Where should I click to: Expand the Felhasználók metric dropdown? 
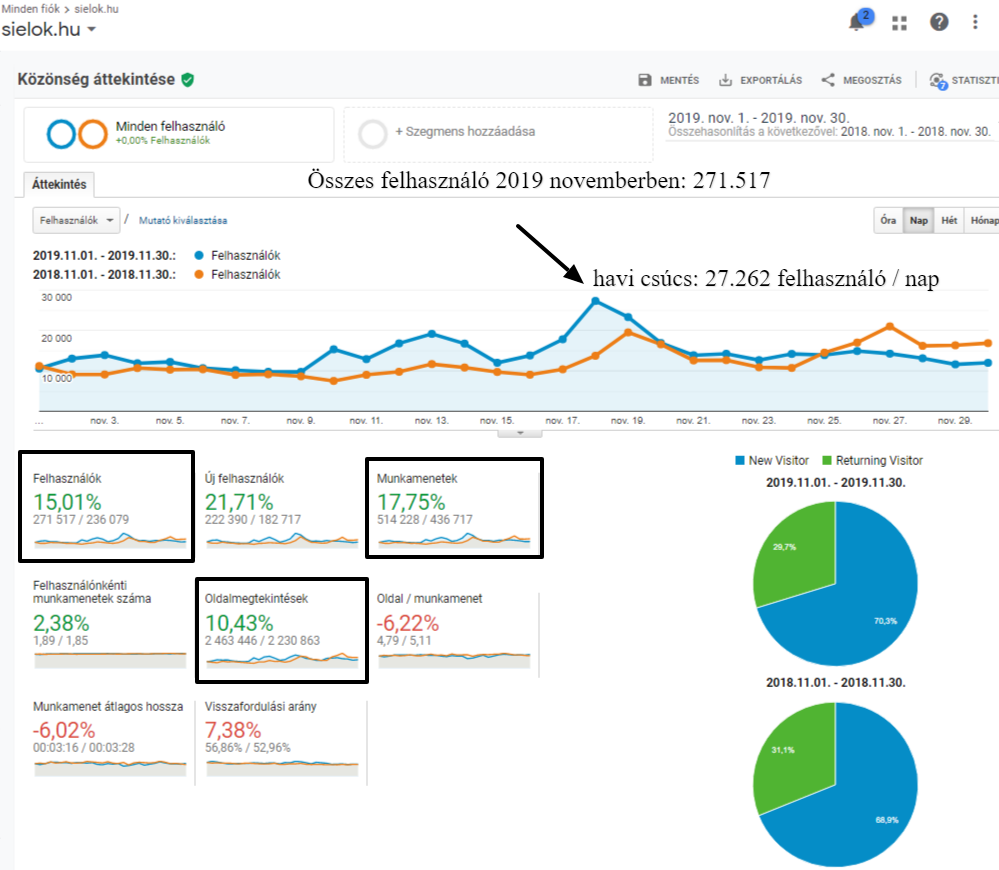point(76,220)
